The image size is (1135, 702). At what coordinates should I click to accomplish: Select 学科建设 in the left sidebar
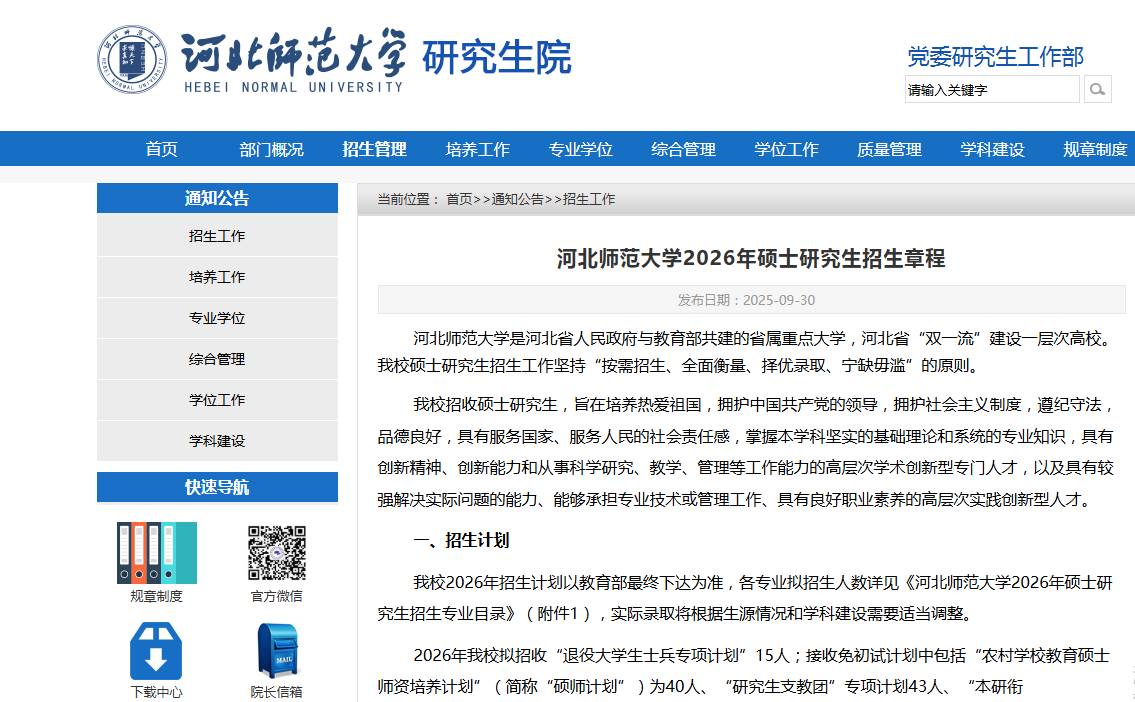217,441
